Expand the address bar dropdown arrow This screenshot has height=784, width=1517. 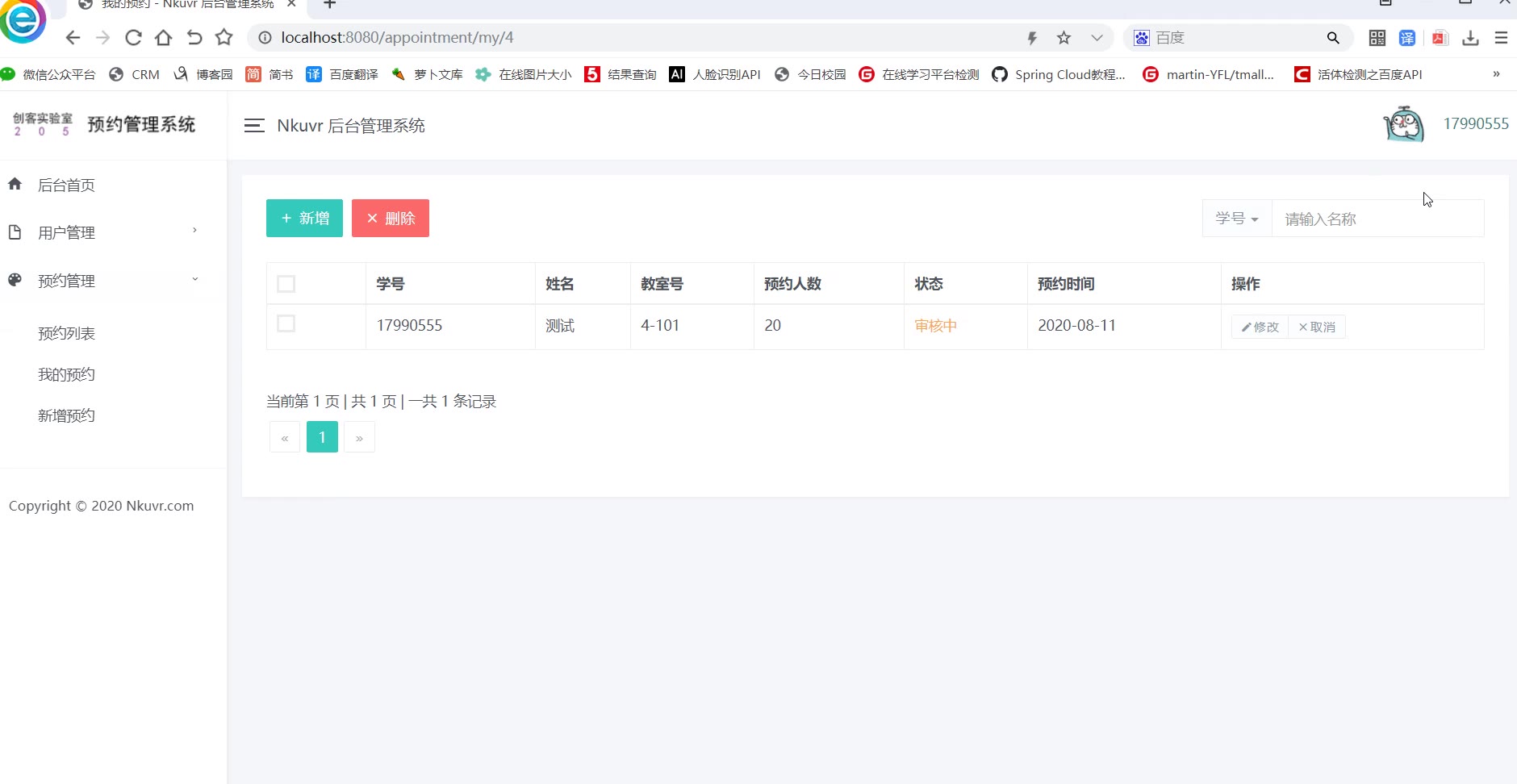click(x=1097, y=38)
